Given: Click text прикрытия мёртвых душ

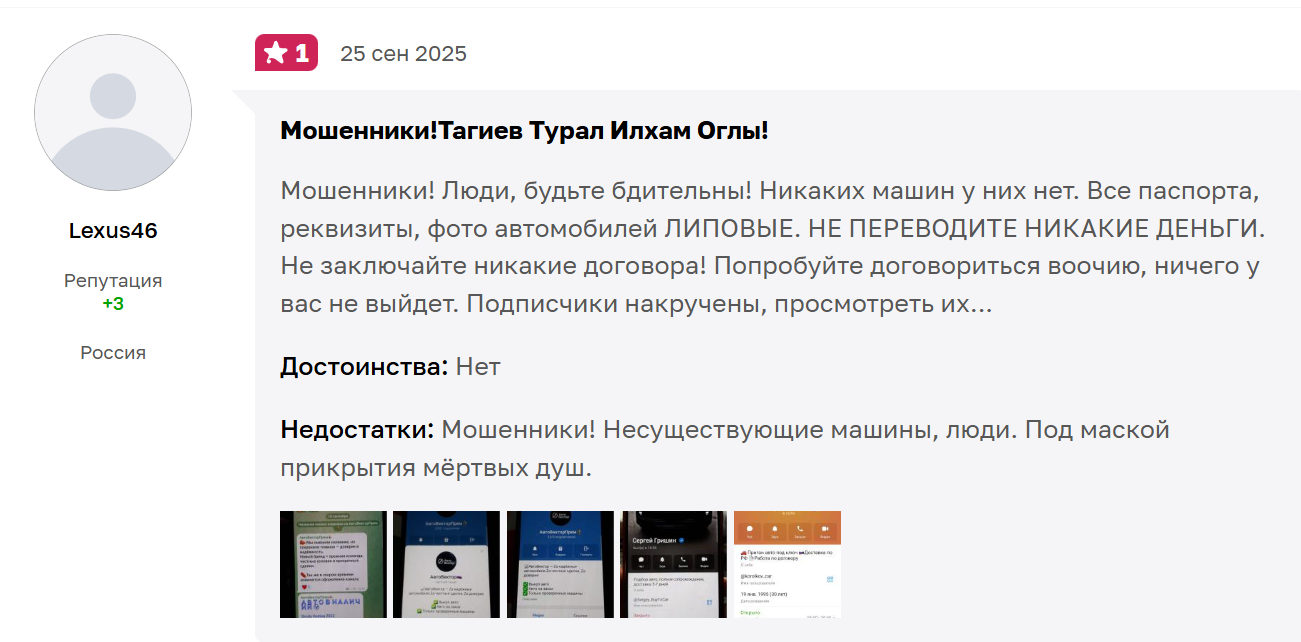Looking at the screenshot, I should tap(436, 468).
